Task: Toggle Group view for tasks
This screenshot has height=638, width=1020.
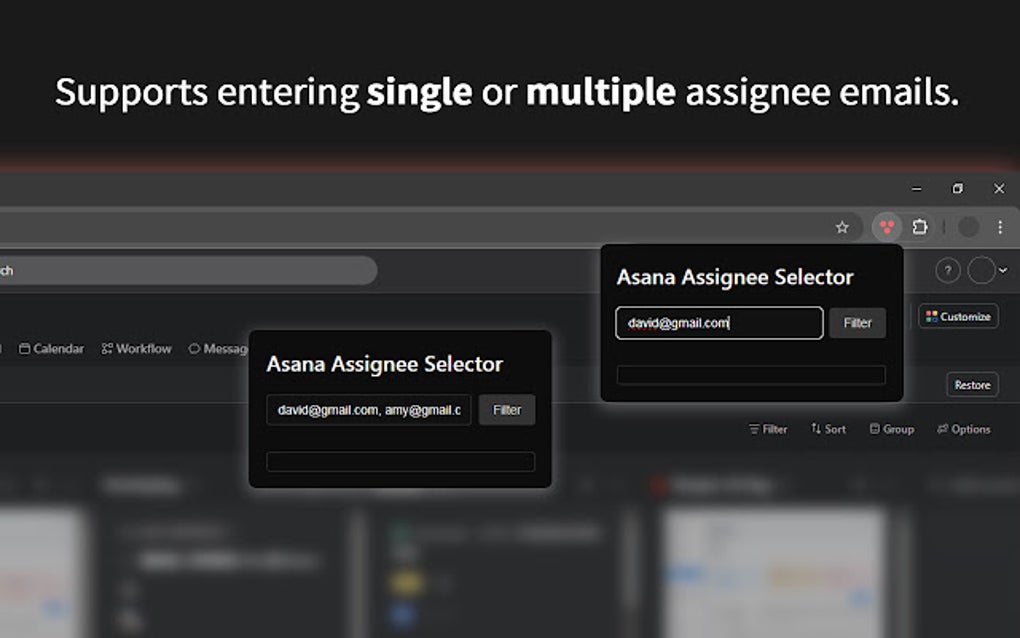Action: coord(891,428)
